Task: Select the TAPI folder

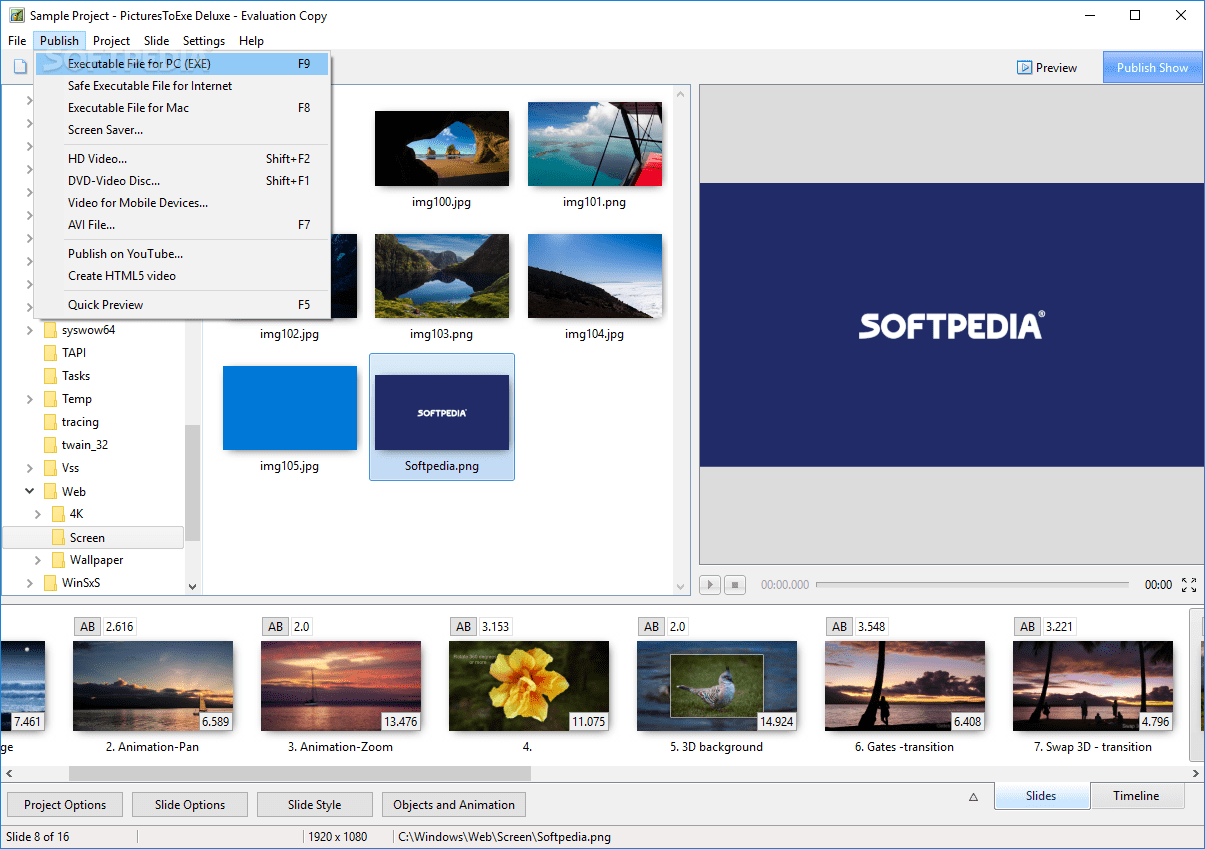Action: coord(75,353)
